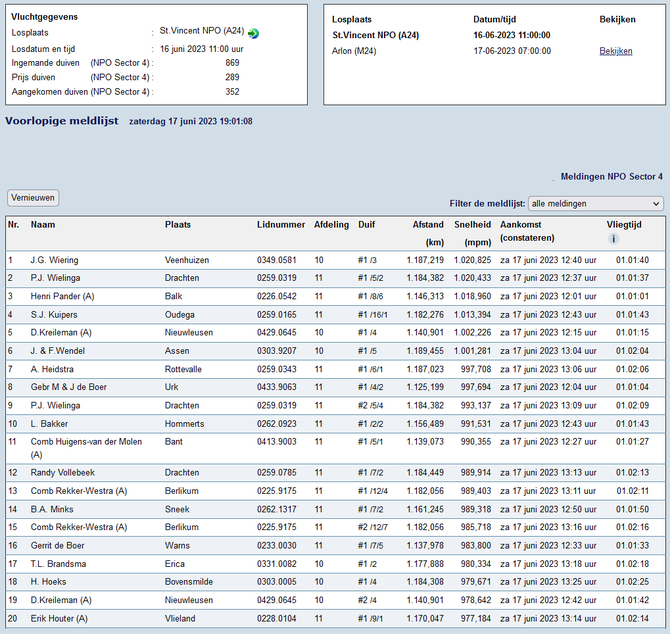Click distance value 1.146,313
The width and height of the screenshot is (670, 634).
(x=425, y=296)
